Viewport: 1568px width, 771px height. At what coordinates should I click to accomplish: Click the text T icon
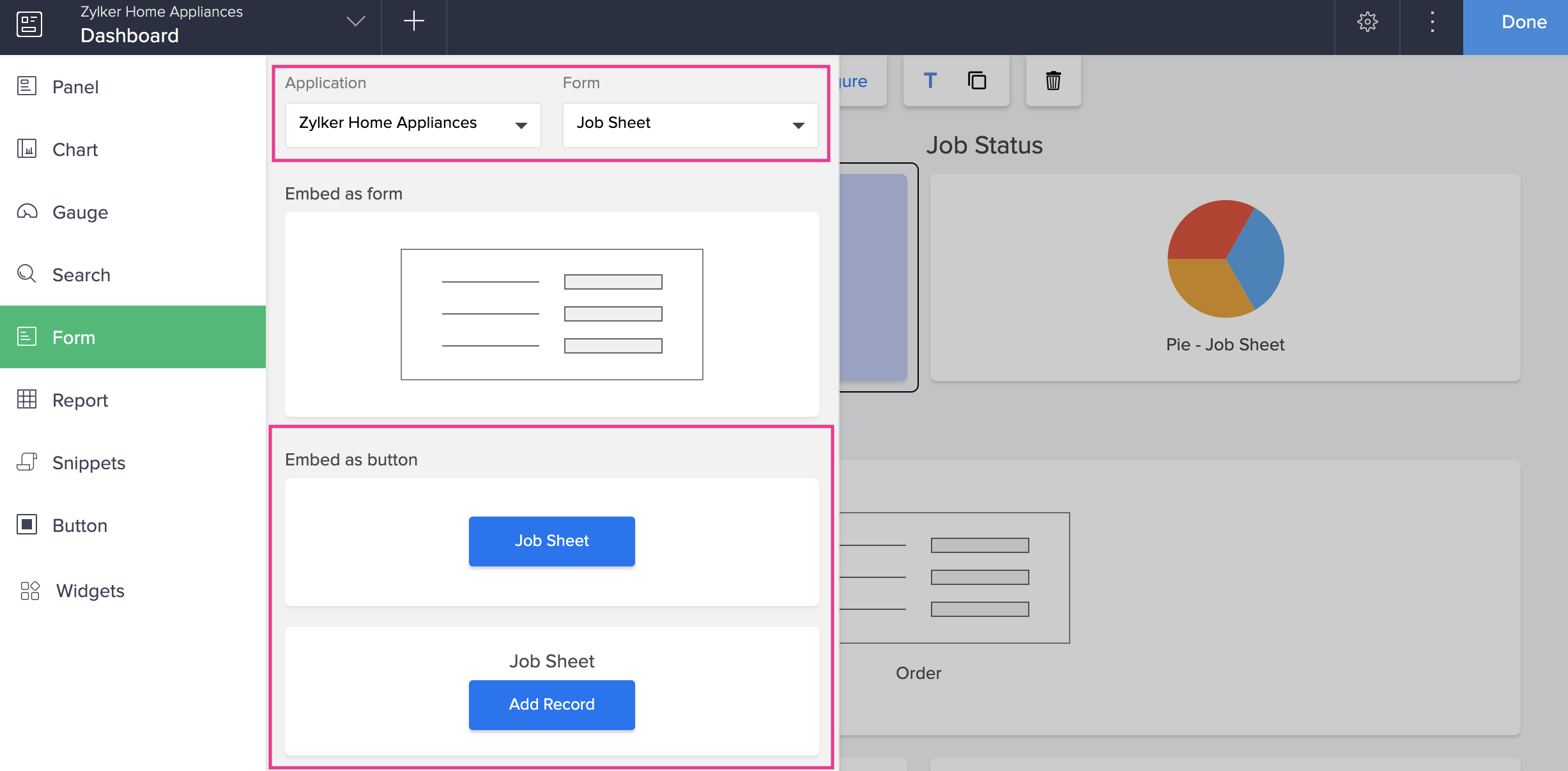click(930, 81)
